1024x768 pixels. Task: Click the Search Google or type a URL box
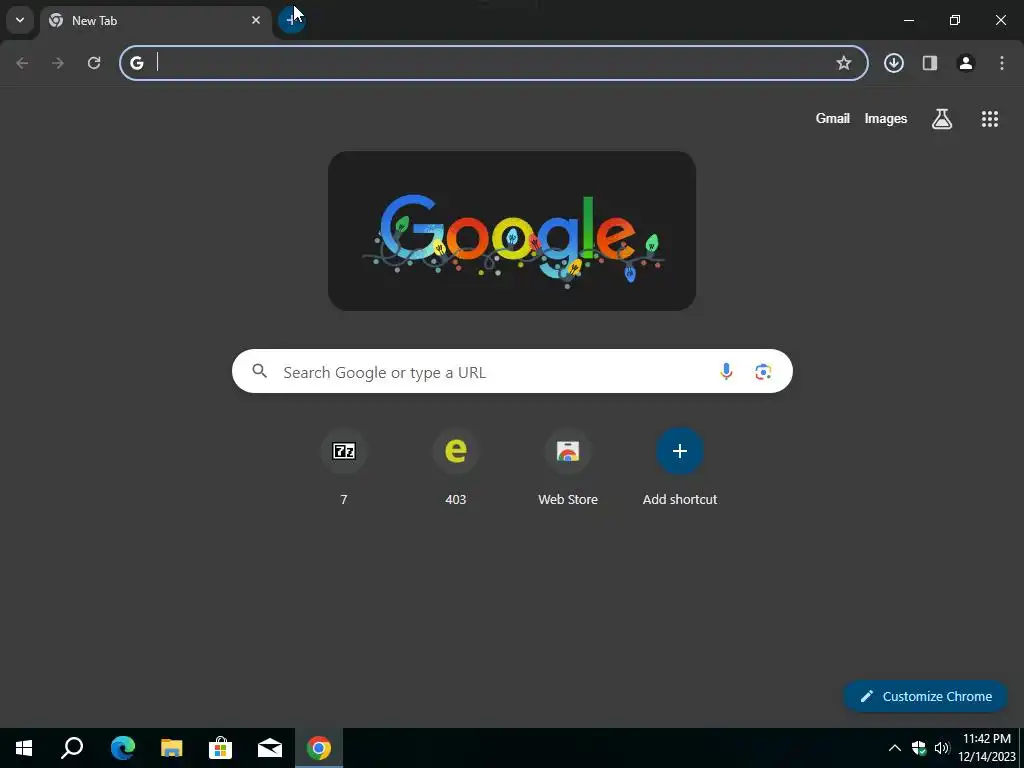pos(512,371)
